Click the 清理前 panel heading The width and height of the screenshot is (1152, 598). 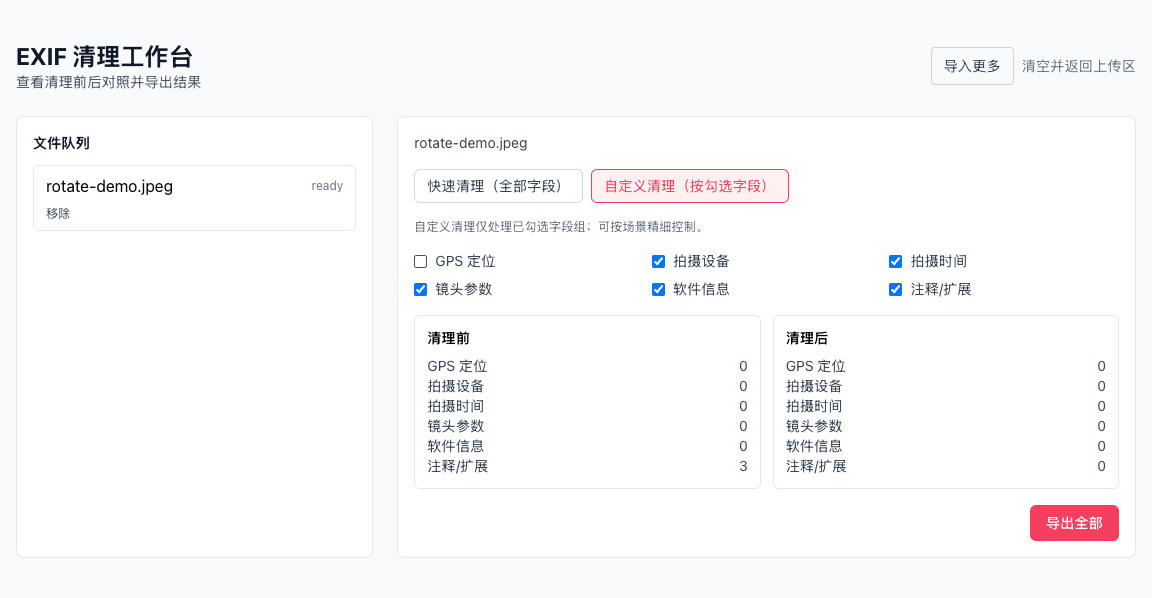[446, 338]
